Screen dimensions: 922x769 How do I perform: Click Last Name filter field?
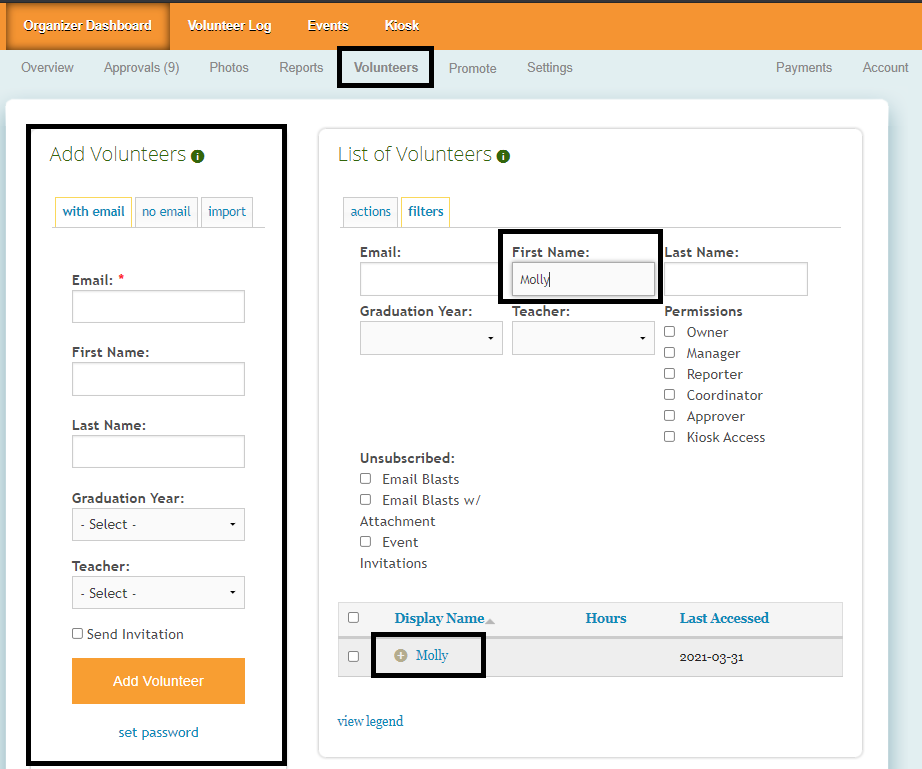[x=736, y=279]
